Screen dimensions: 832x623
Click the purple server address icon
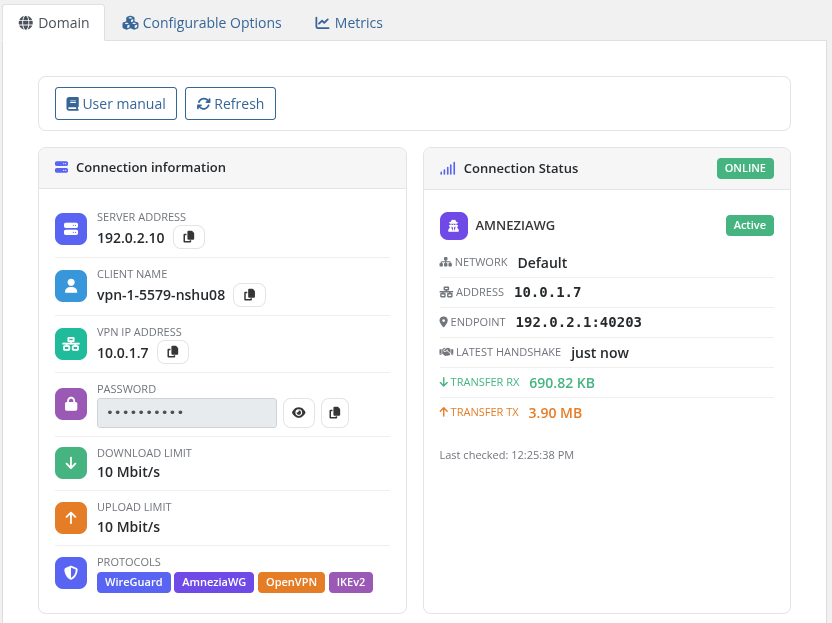pyautogui.click(x=71, y=229)
